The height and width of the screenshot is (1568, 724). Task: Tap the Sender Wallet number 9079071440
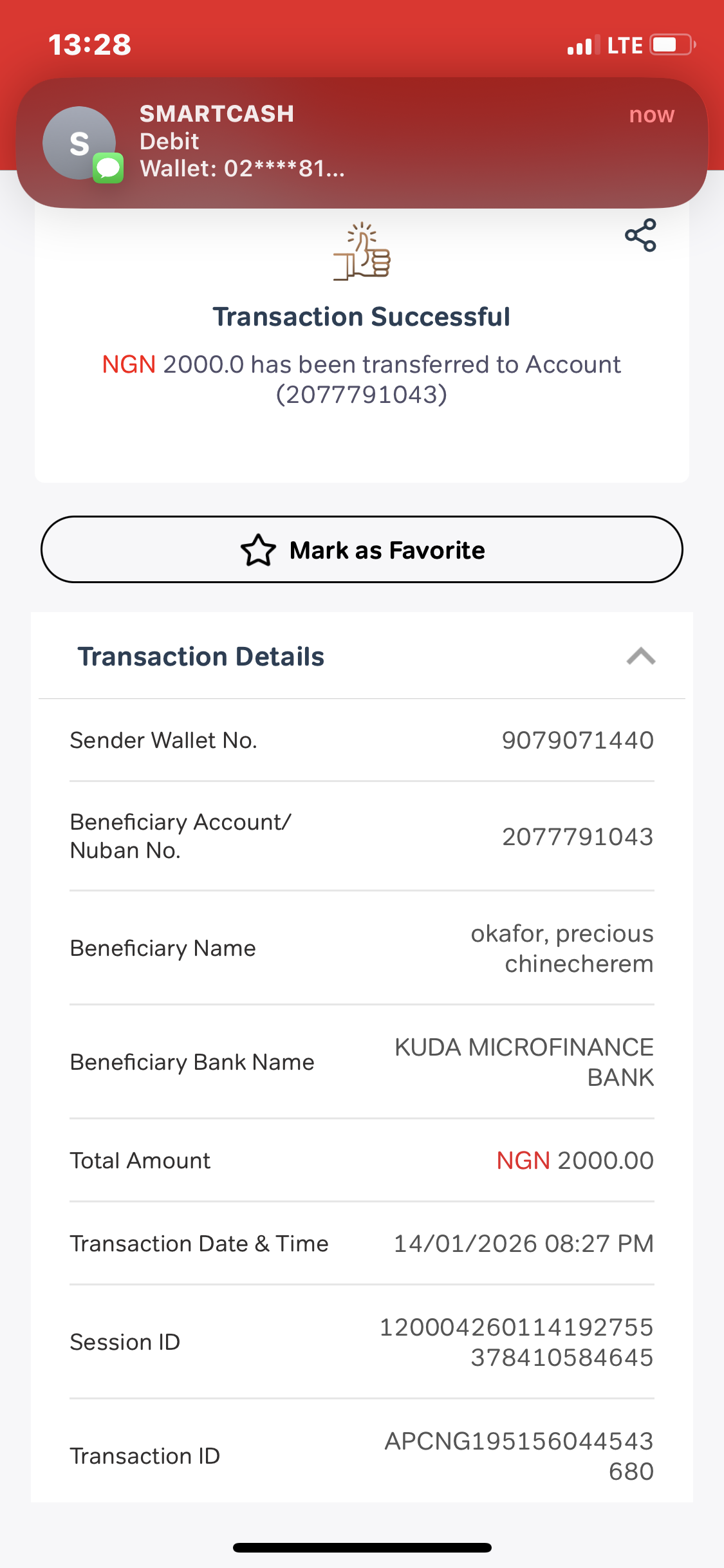pos(577,740)
